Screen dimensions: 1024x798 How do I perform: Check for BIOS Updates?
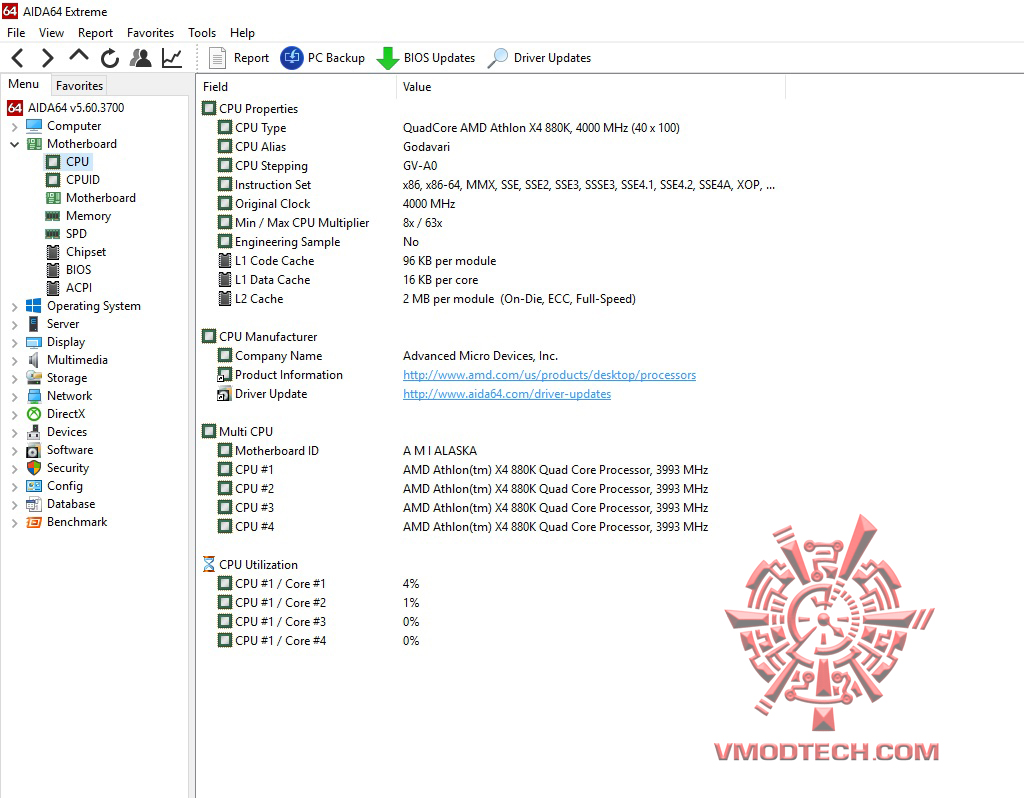tap(426, 58)
